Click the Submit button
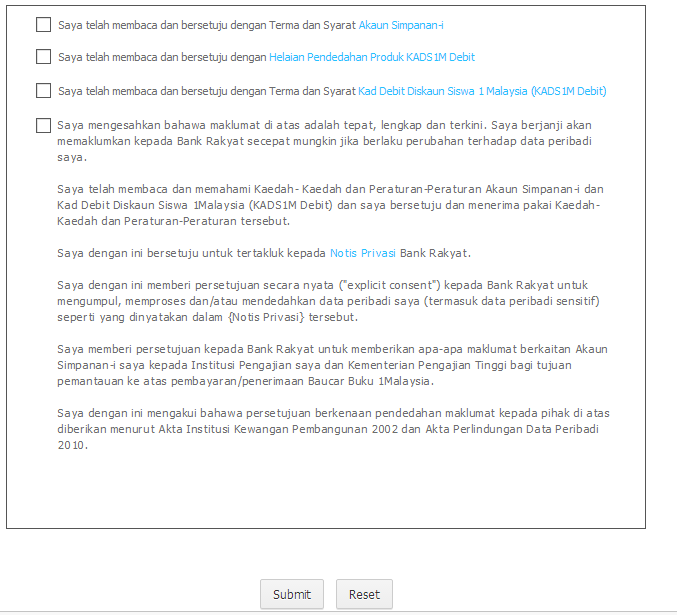 pos(292,594)
